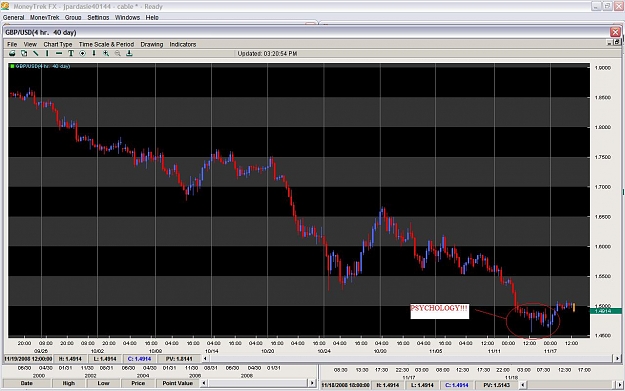Select the vertical line drawing tool
Viewport: 625px width, 391px height.
click(x=47, y=53)
